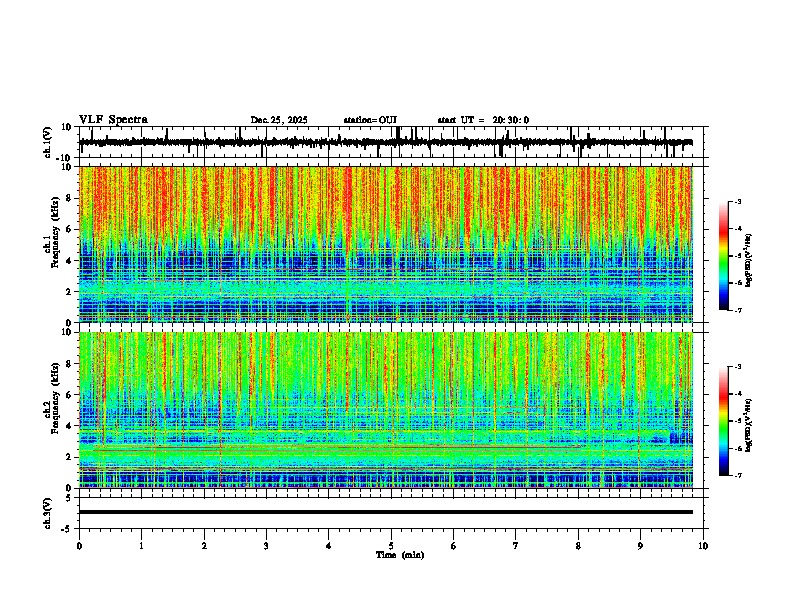Viewport: 792px width, 612px height.
Task: Click time axis tick label "3"
Action: pyautogui.click(x=266, y=546)
